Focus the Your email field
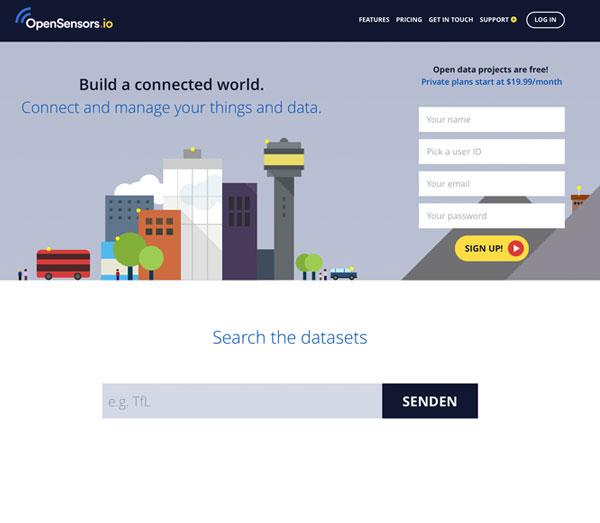Screen dimensions: 600x523 [491, 184]
